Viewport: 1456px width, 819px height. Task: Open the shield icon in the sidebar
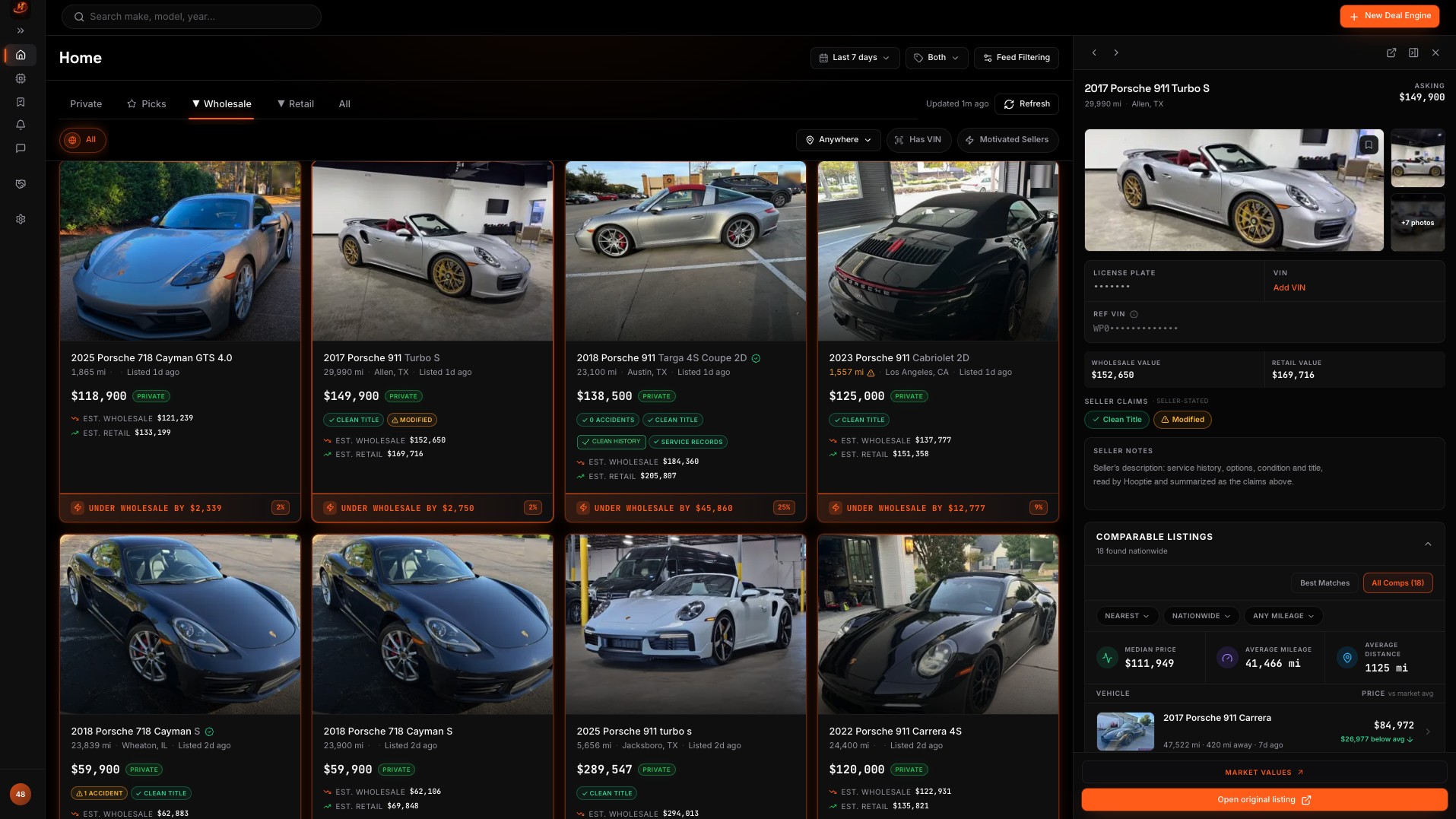point(21,184)
